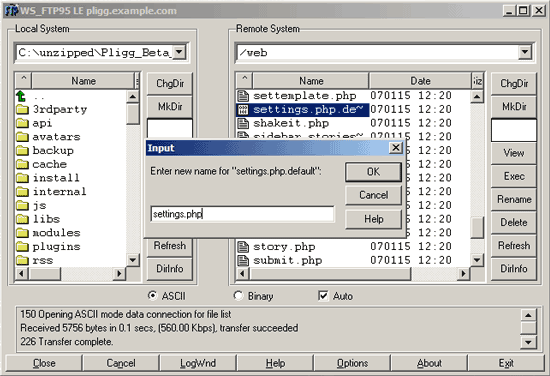This screenshot has height=376, width=550.
Task: Click the Exit button
Action: point(506,363)
